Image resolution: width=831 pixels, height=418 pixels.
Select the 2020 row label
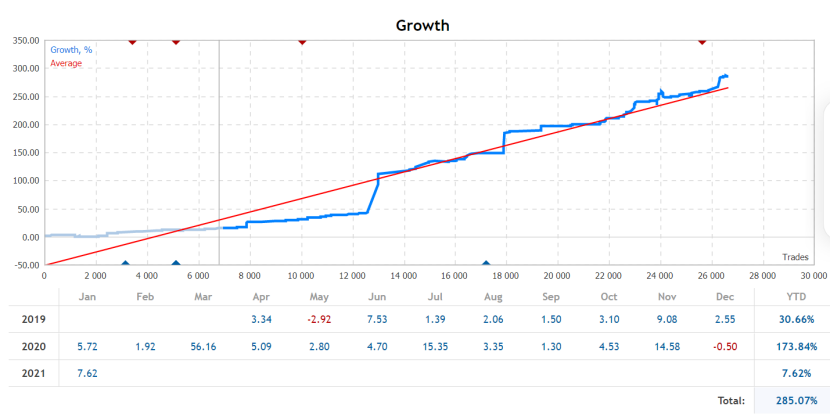[x=33, y=347]
